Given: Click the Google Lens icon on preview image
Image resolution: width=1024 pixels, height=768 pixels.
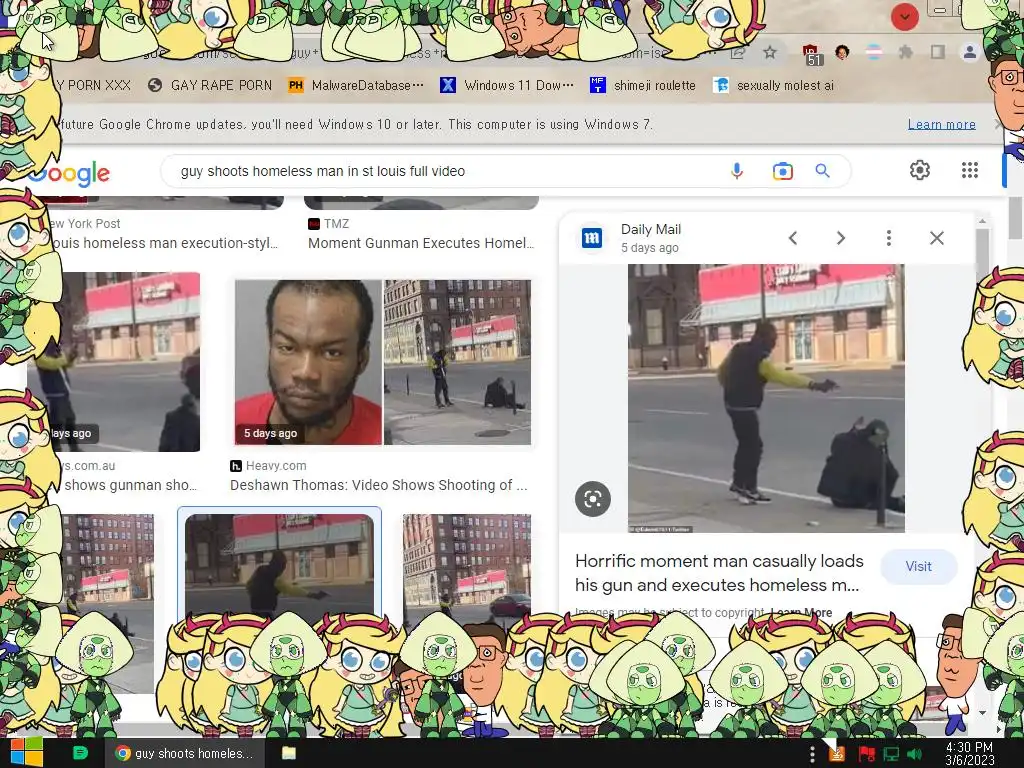Looking at the screenshot, I should click(593, 499).
